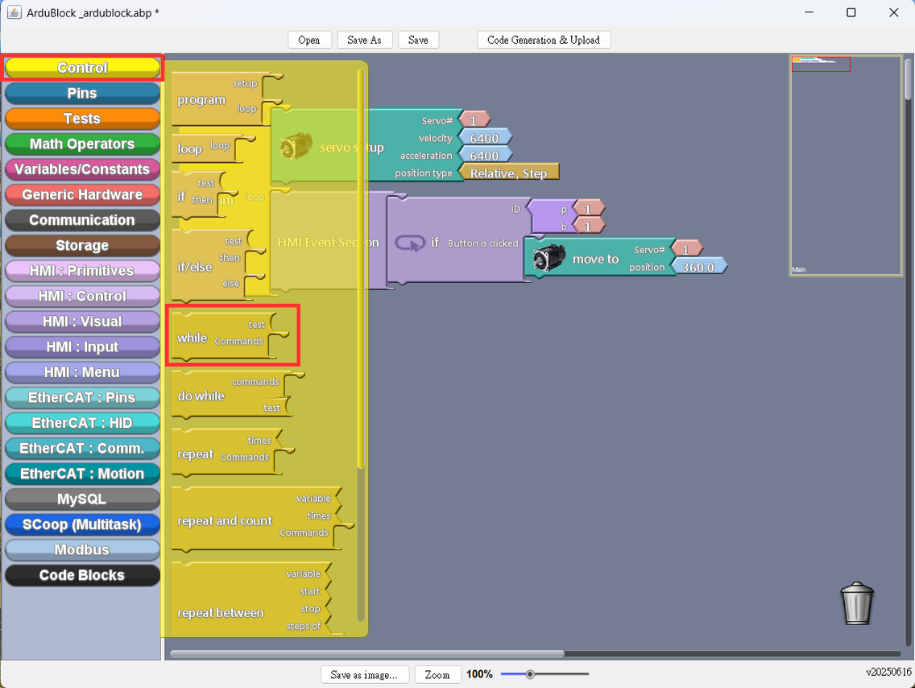
Task: Open the Relative, Step position type
Action: point(509,173)
